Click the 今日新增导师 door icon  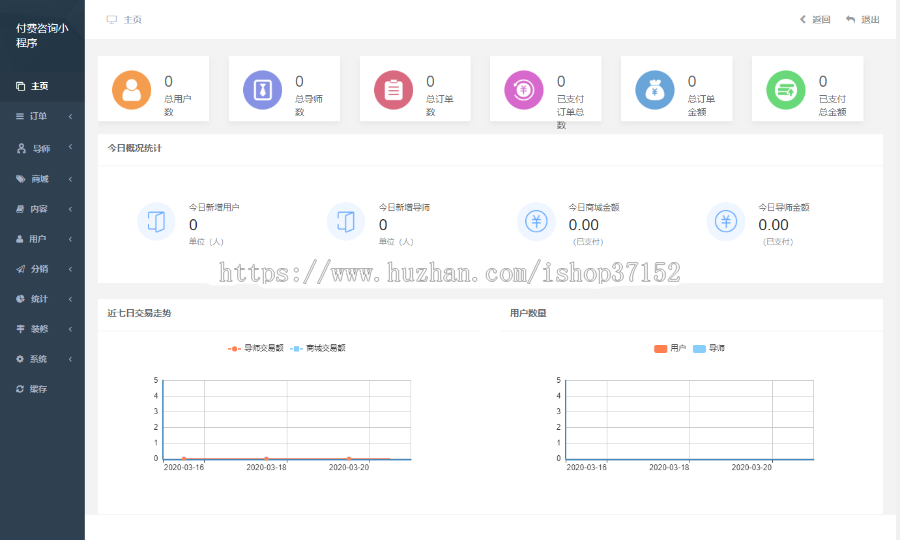[x=346, y=222]
